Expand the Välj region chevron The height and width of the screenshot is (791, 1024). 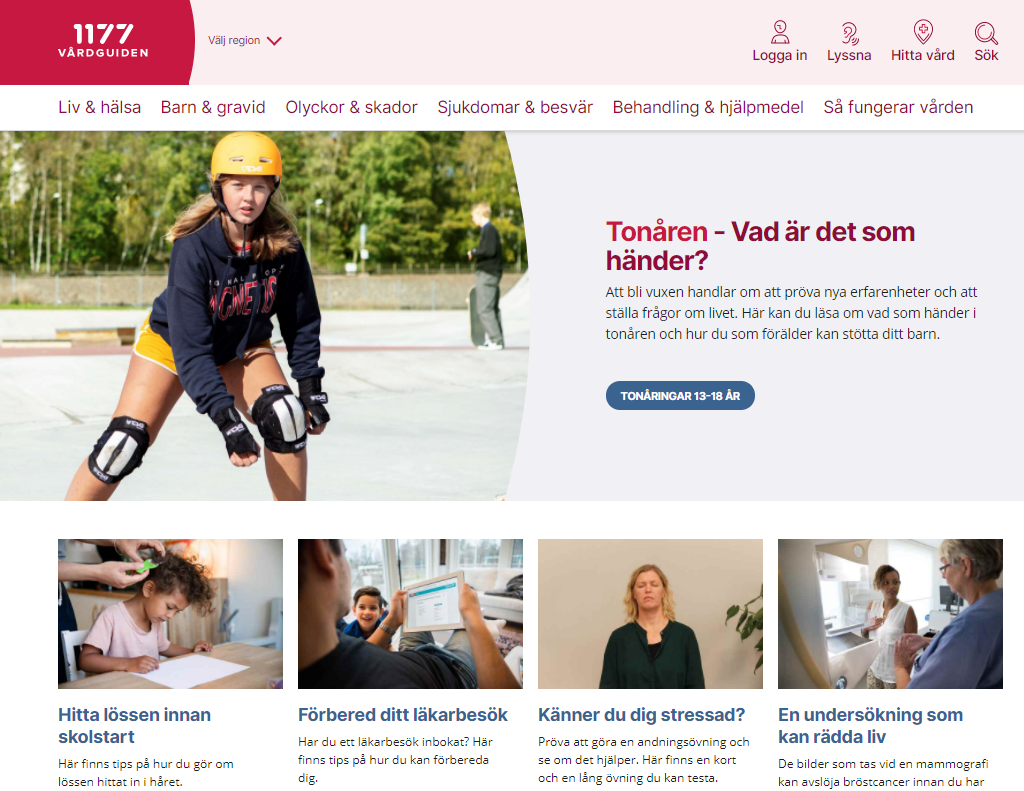274,41
